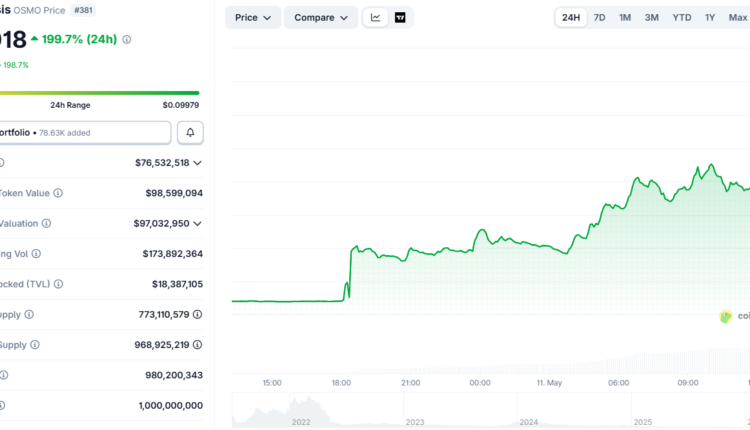
Task: Switch to line chart view icon
Action: [x=375, y=18]
